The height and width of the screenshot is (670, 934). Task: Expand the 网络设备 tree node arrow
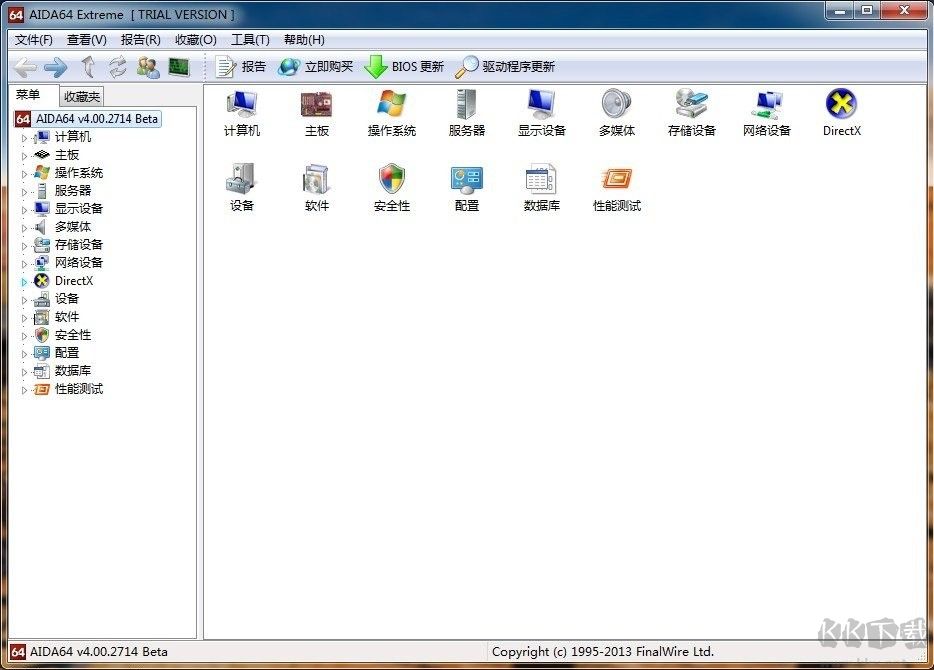(24, 264)
